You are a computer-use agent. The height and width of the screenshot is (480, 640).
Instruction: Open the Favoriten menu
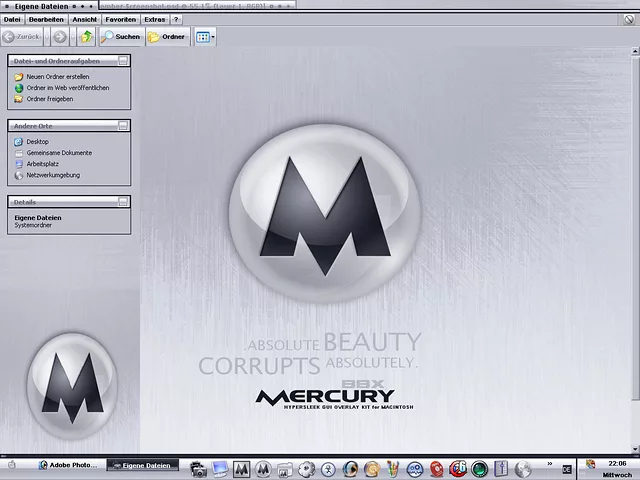[x=120, y=19]
